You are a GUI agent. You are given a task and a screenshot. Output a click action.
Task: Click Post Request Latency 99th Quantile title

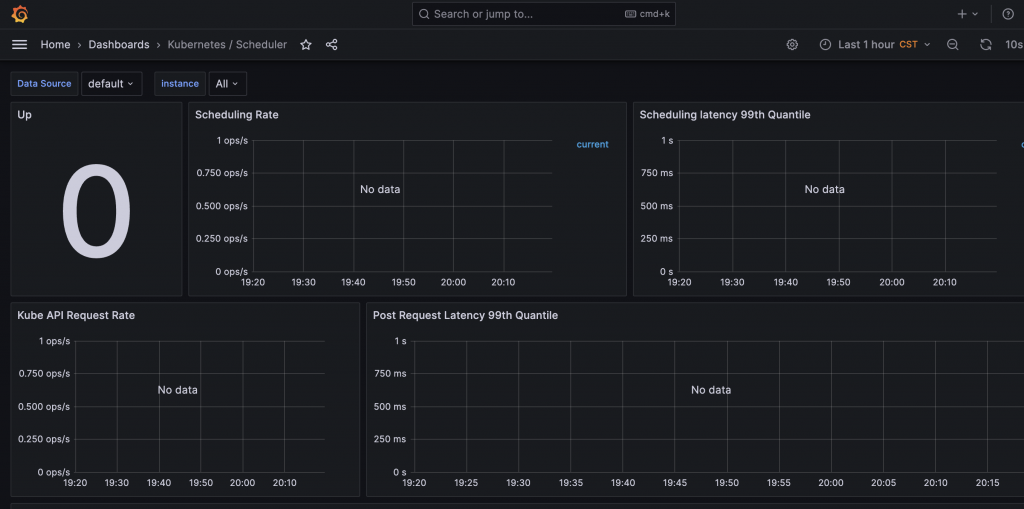465,315
